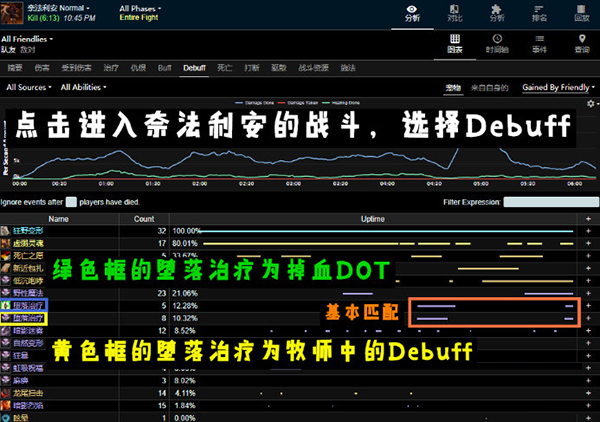The image size is (600, 422).
Task: Switch to the 事件 events view icon
Action: tap(539, 43)
